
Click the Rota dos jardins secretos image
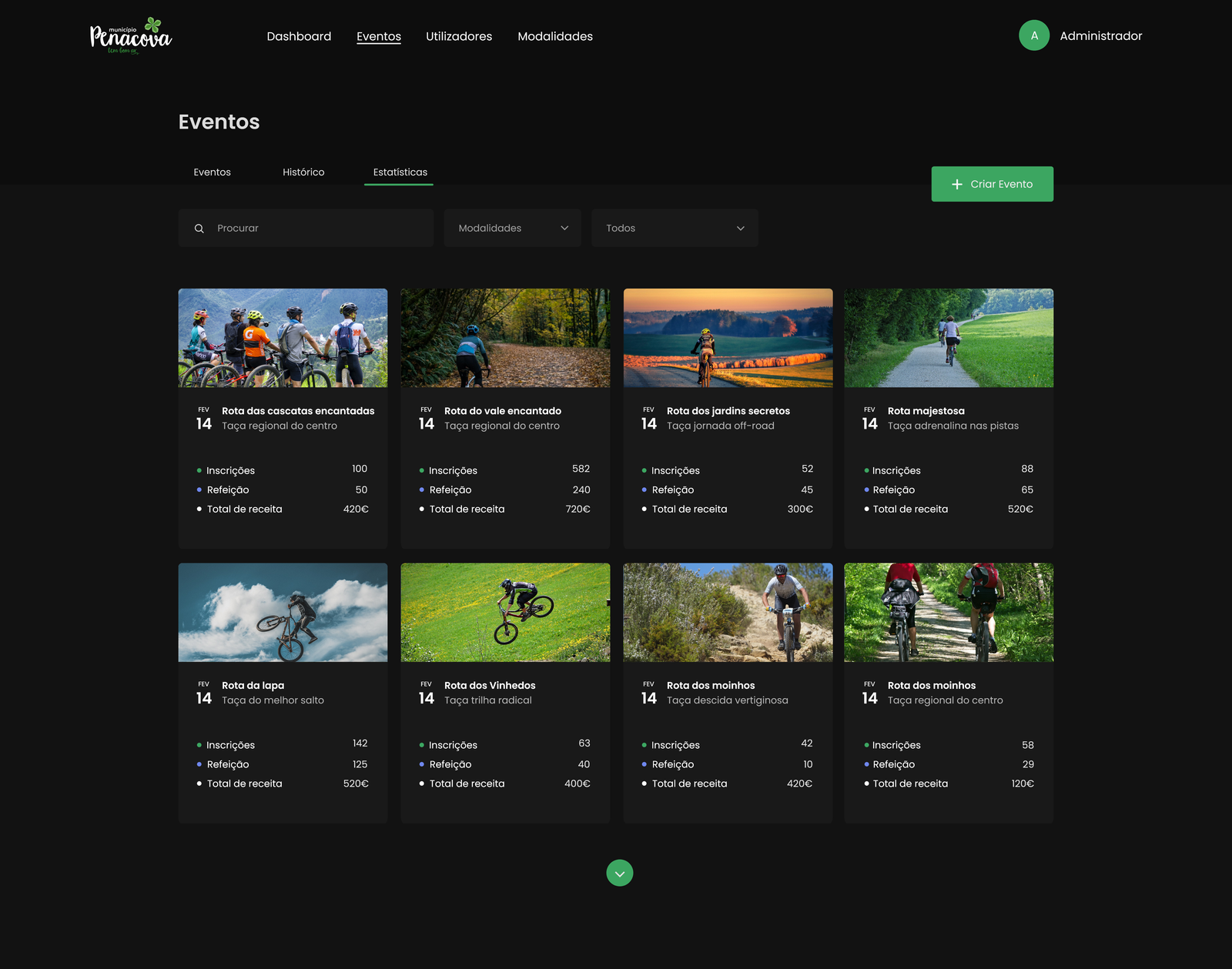click(728, 338)
